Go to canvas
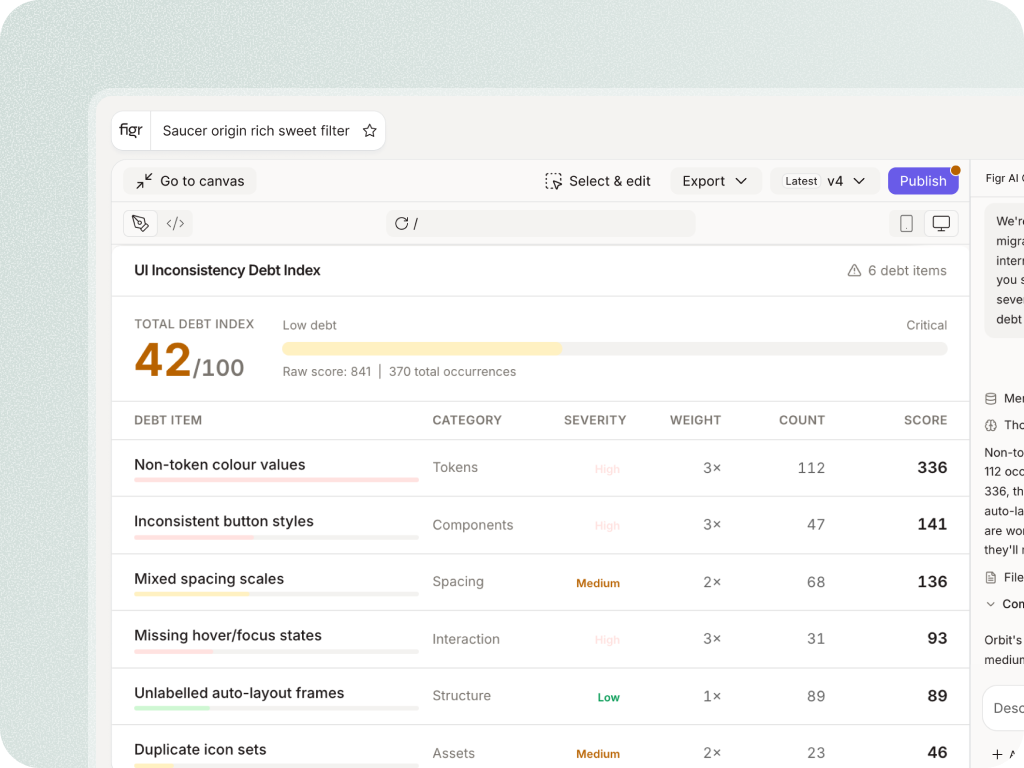The height and width of the screenshot is (768, 1024). [190, 181]
